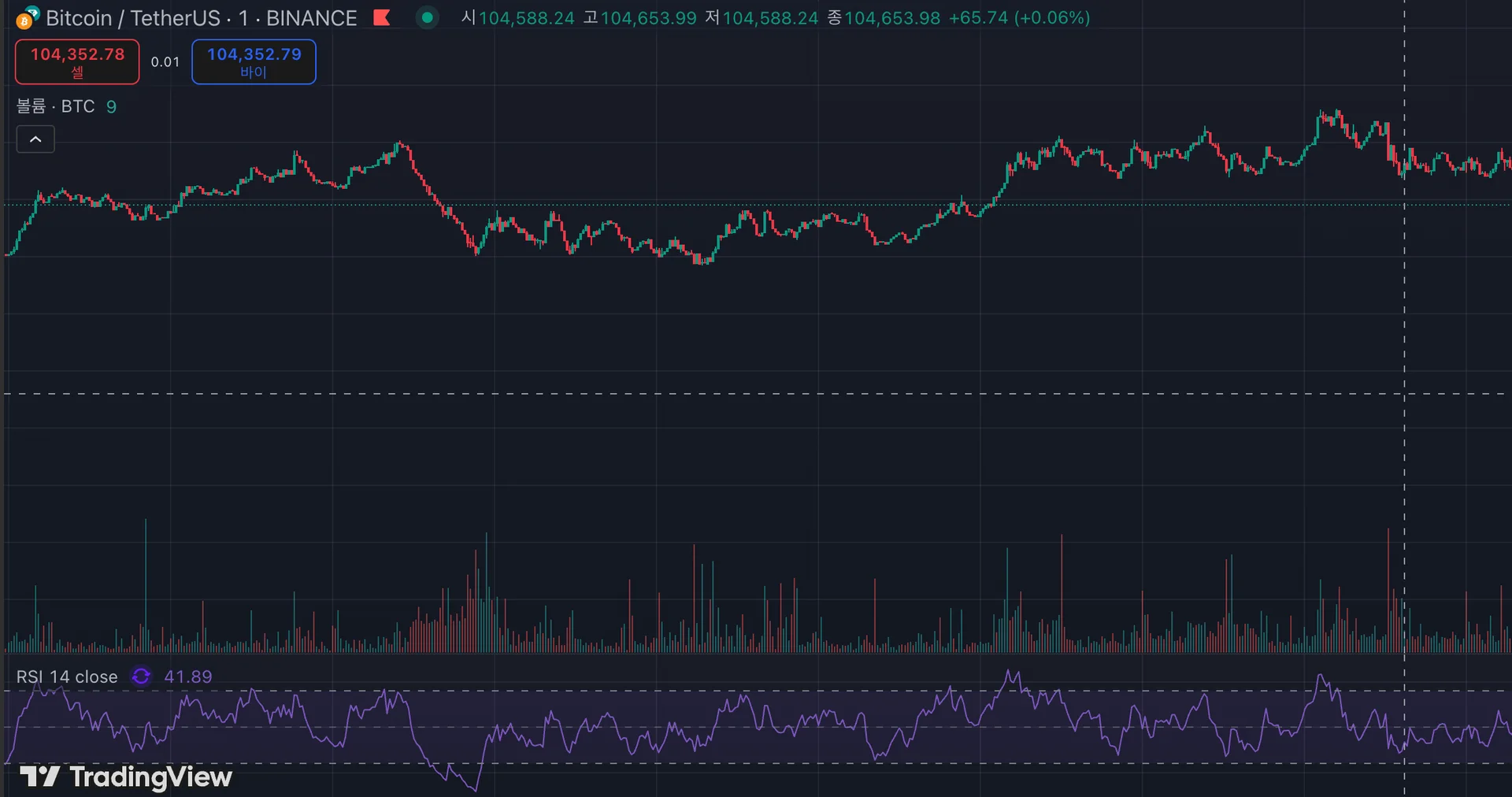Click the TradingView logo mark
This screenshot has width=1512, height=797.
39,777
